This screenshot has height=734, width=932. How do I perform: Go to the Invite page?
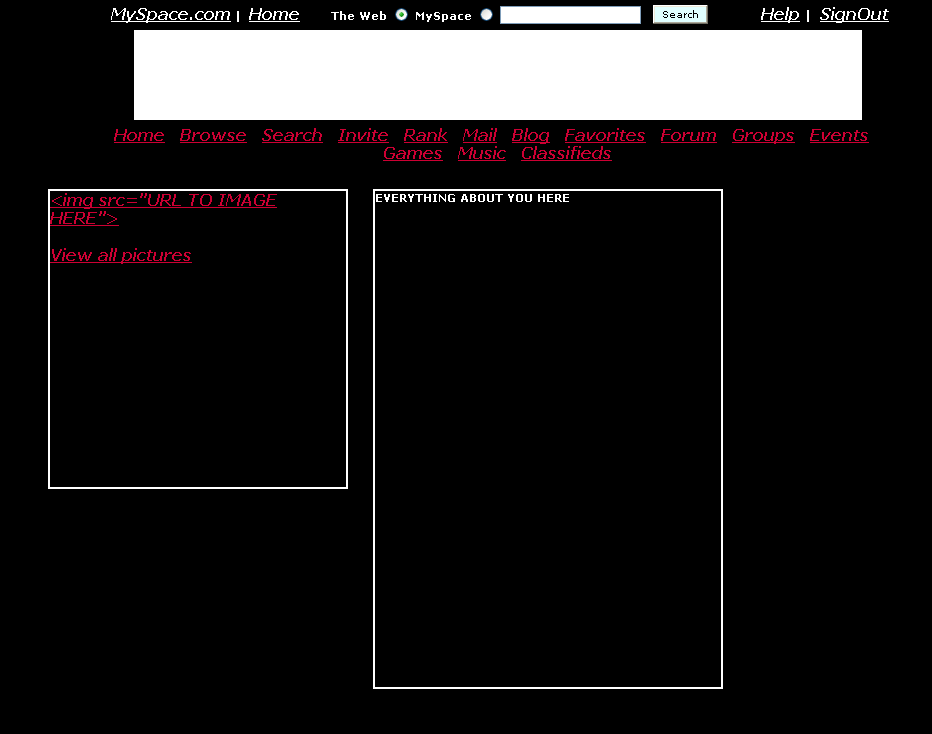coord(363,135)
